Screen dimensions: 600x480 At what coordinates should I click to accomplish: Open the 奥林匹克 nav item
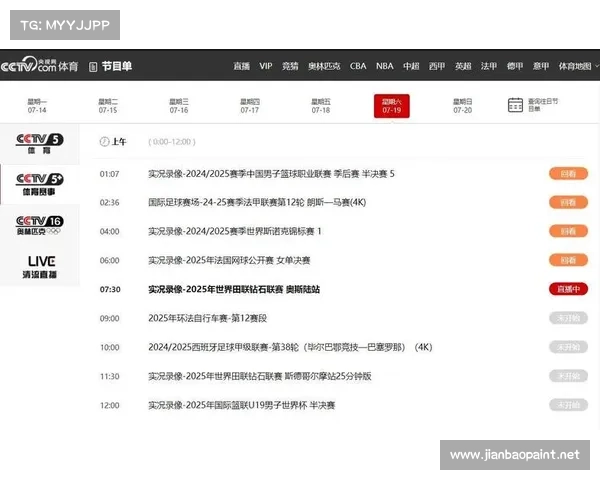click(x=324, y=66)
